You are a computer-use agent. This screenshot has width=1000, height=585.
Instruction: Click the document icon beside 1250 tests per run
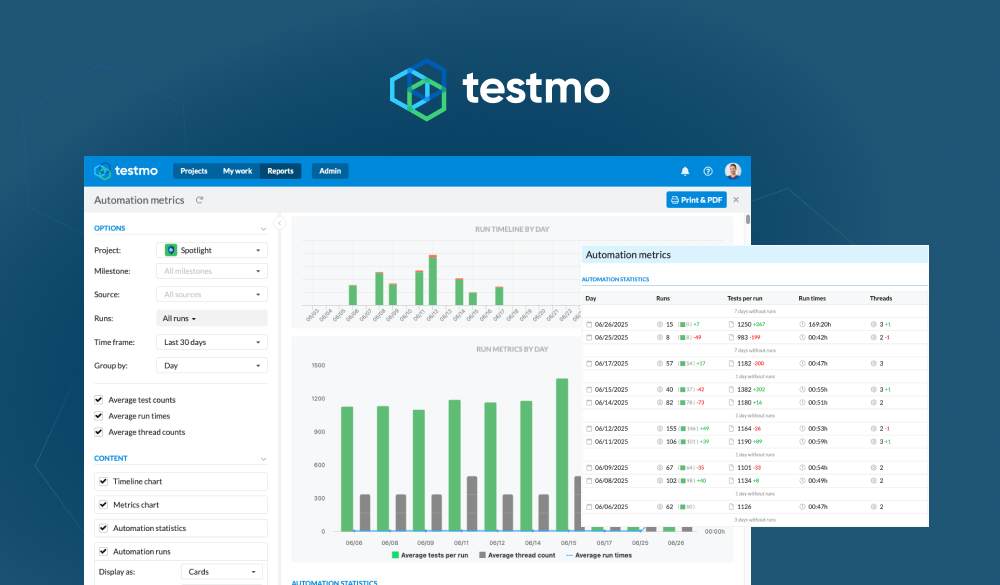(732, 324)
